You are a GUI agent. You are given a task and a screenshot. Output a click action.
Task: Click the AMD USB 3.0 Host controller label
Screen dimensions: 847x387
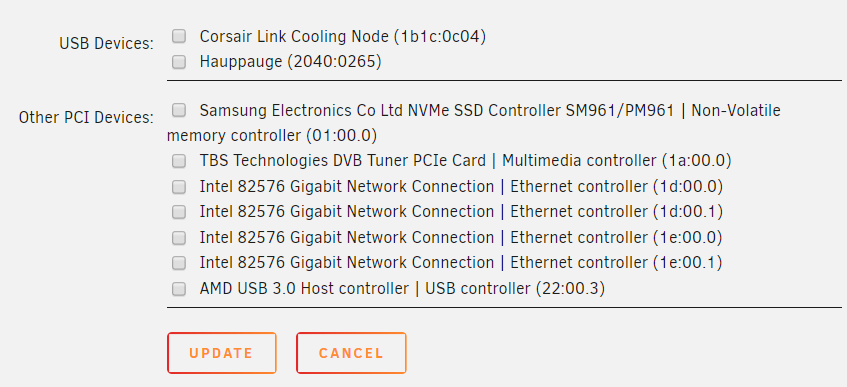point(402,289)
